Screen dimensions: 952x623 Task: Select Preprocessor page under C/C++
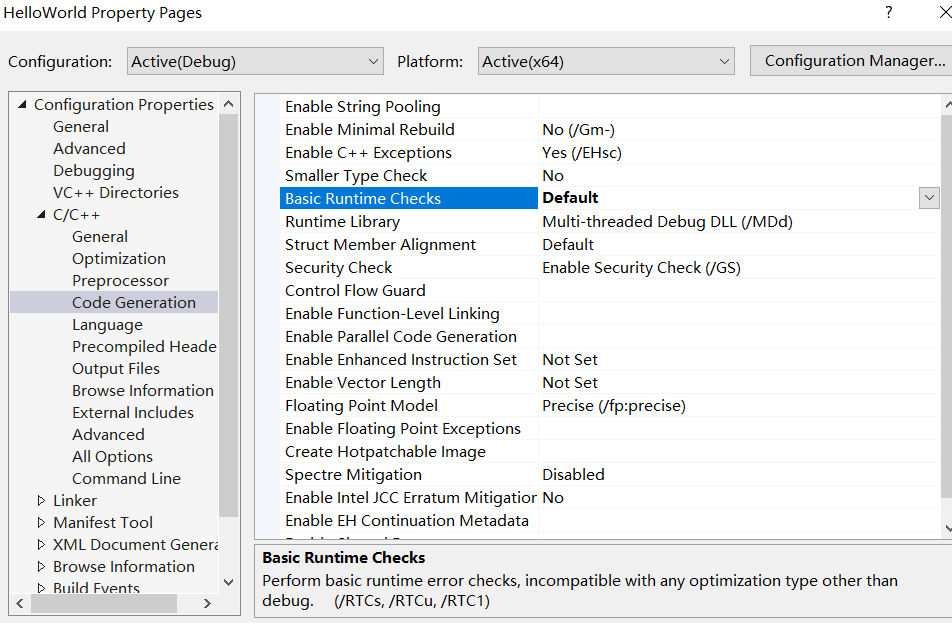coord(120,281)
